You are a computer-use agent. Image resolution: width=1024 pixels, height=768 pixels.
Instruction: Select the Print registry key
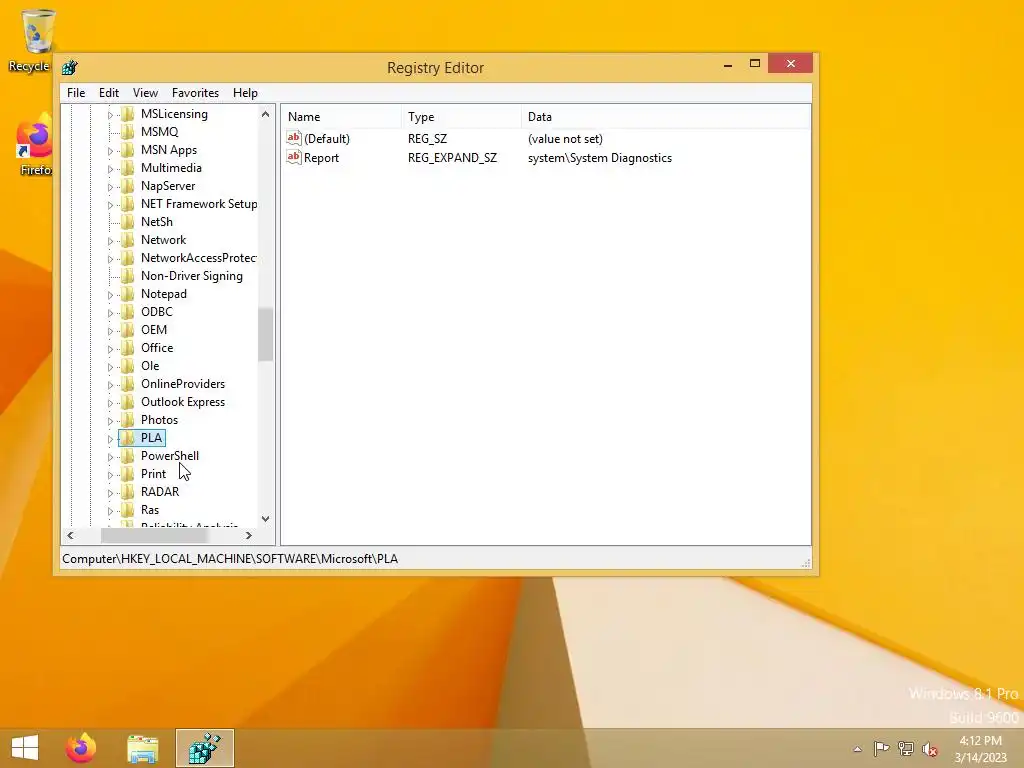click(x=153, y=473)
